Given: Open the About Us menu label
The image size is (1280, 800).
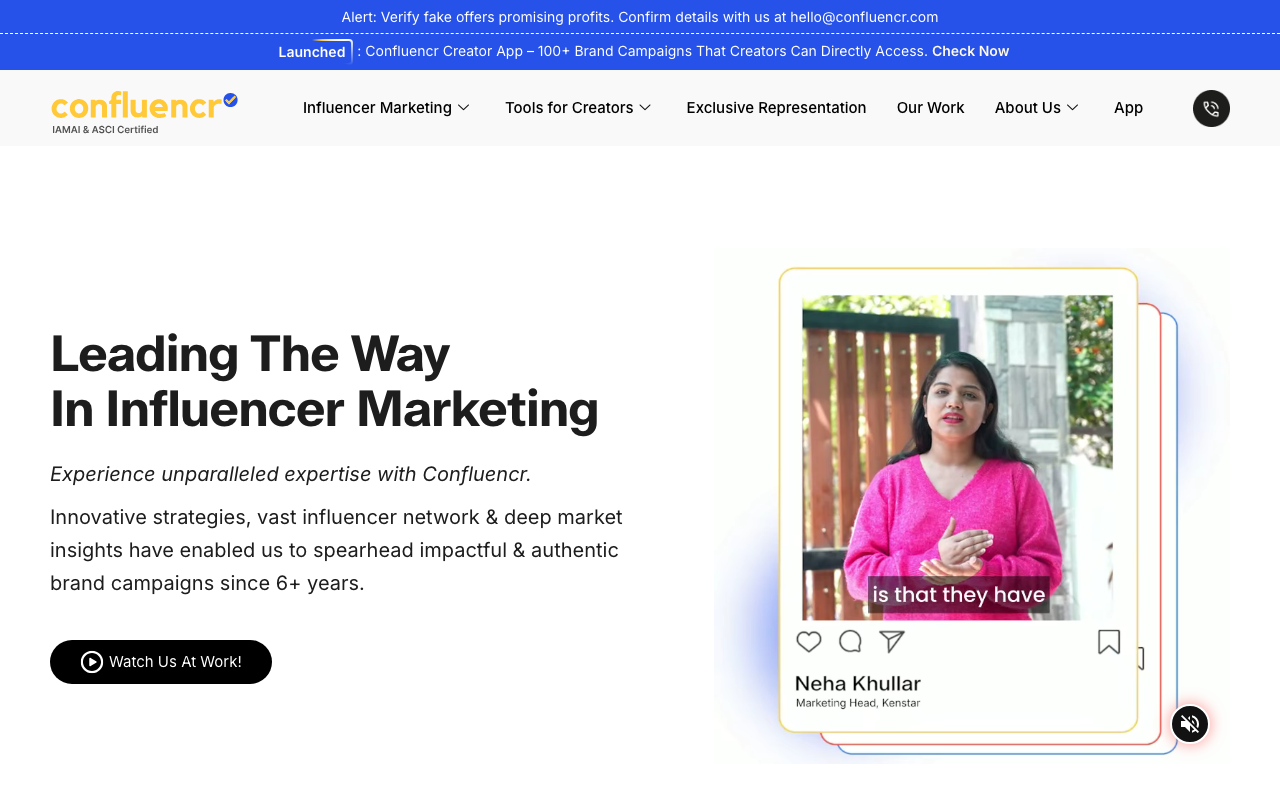Looking at the screenshot, I should pos(1028,108).
